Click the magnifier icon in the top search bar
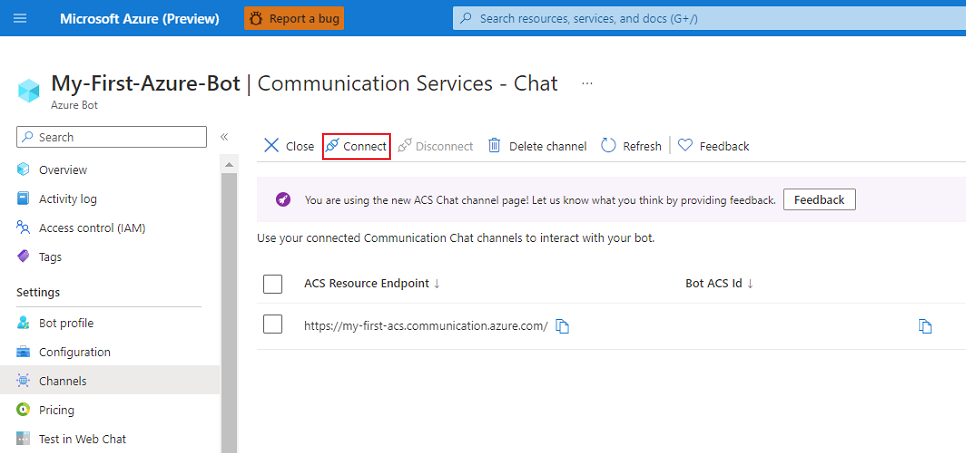966x453 pixels. tap(468, 18)
